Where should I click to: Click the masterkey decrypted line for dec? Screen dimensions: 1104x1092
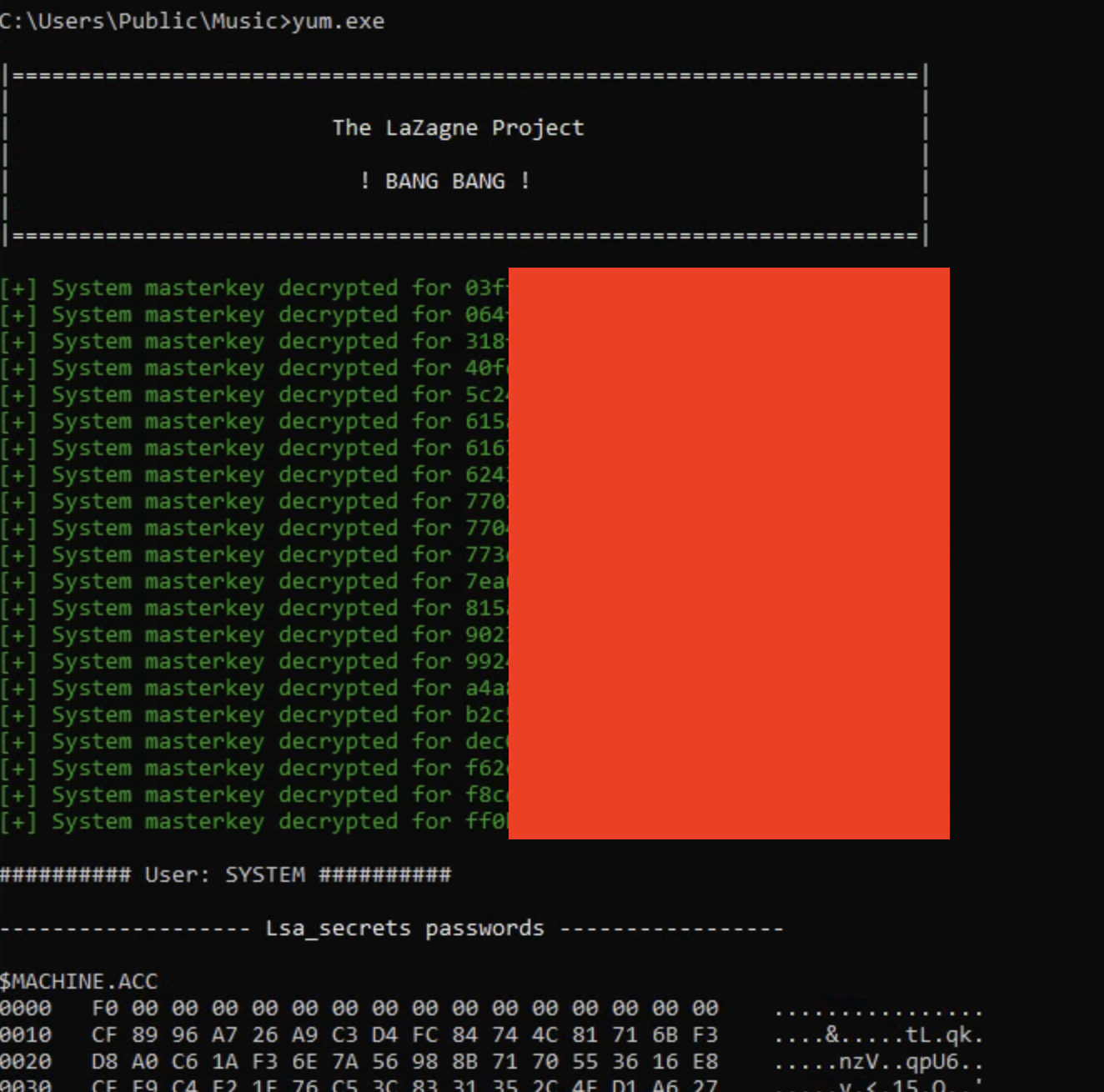point(253,741)
